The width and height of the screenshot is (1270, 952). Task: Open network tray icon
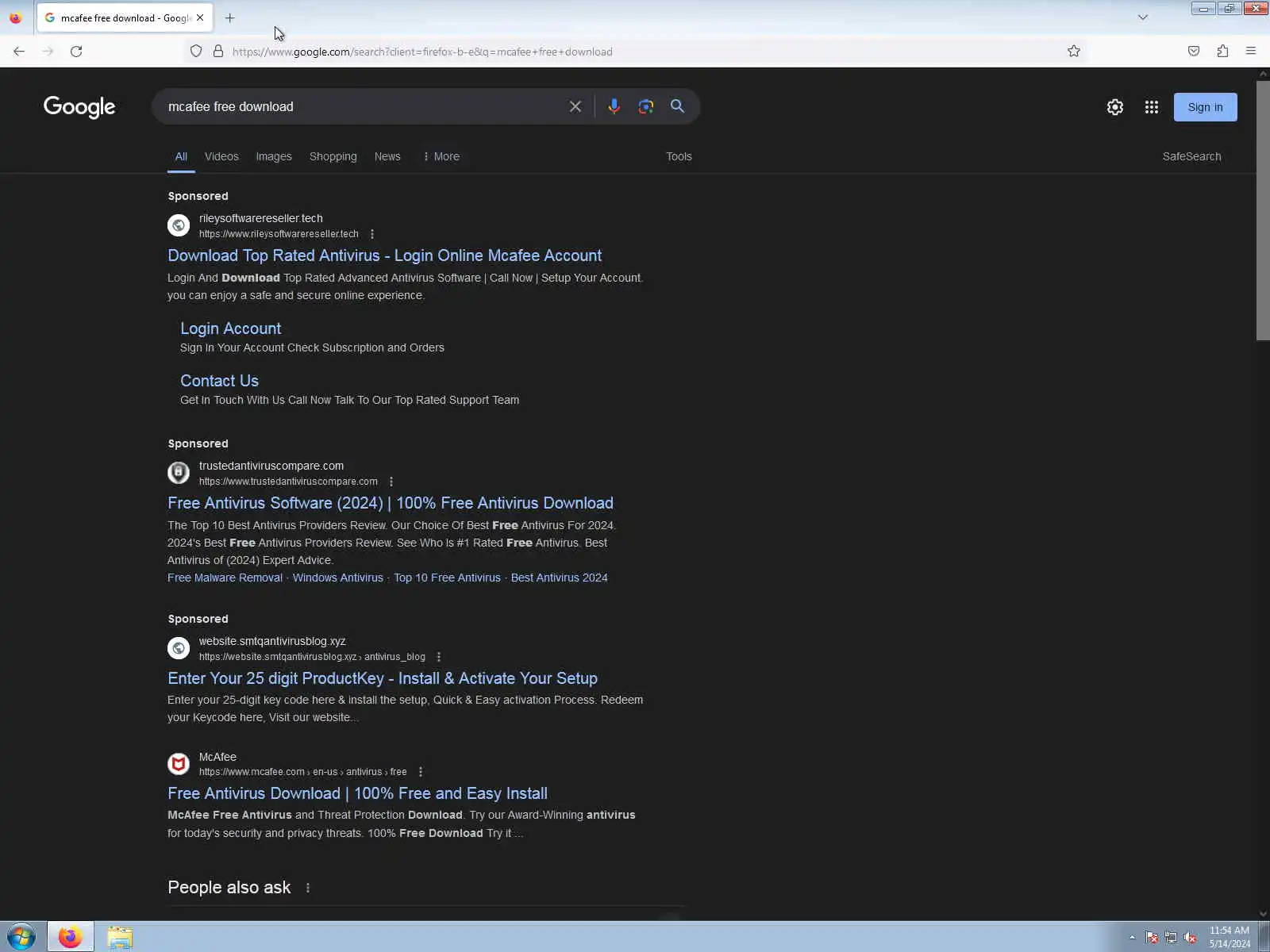point(1171,938)
